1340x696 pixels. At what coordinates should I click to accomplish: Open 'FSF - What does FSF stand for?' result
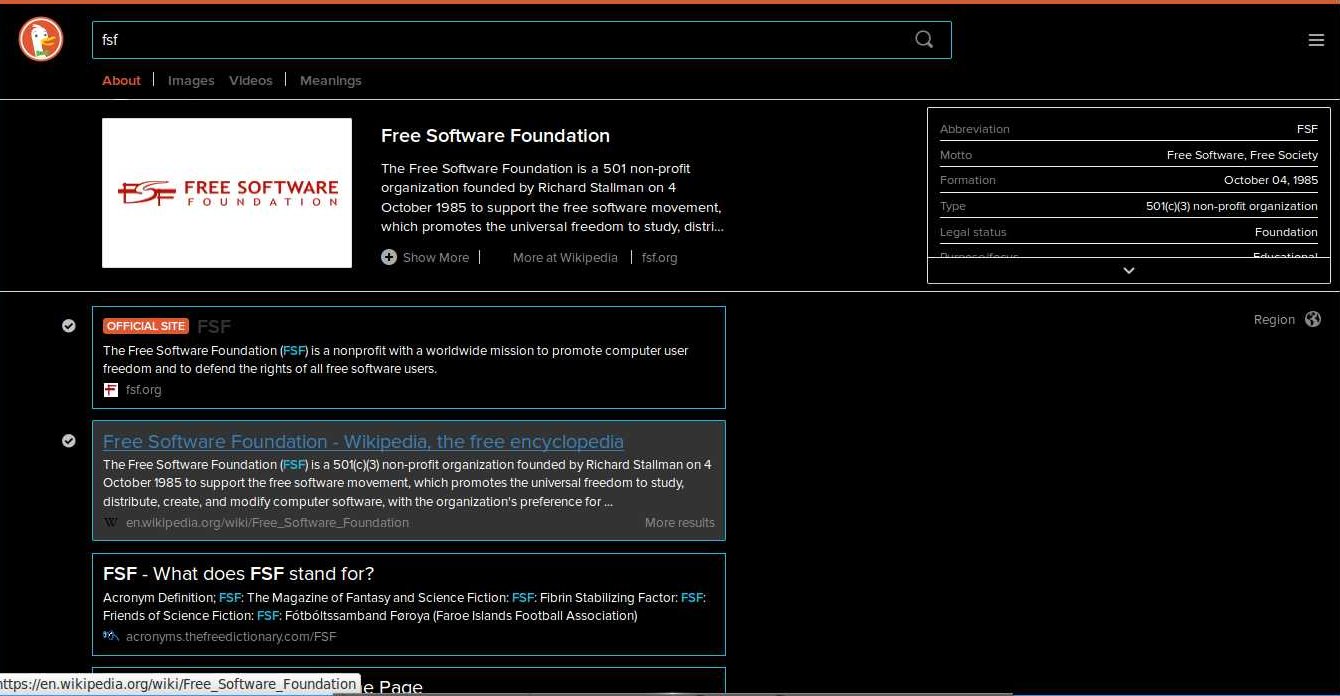238,573
